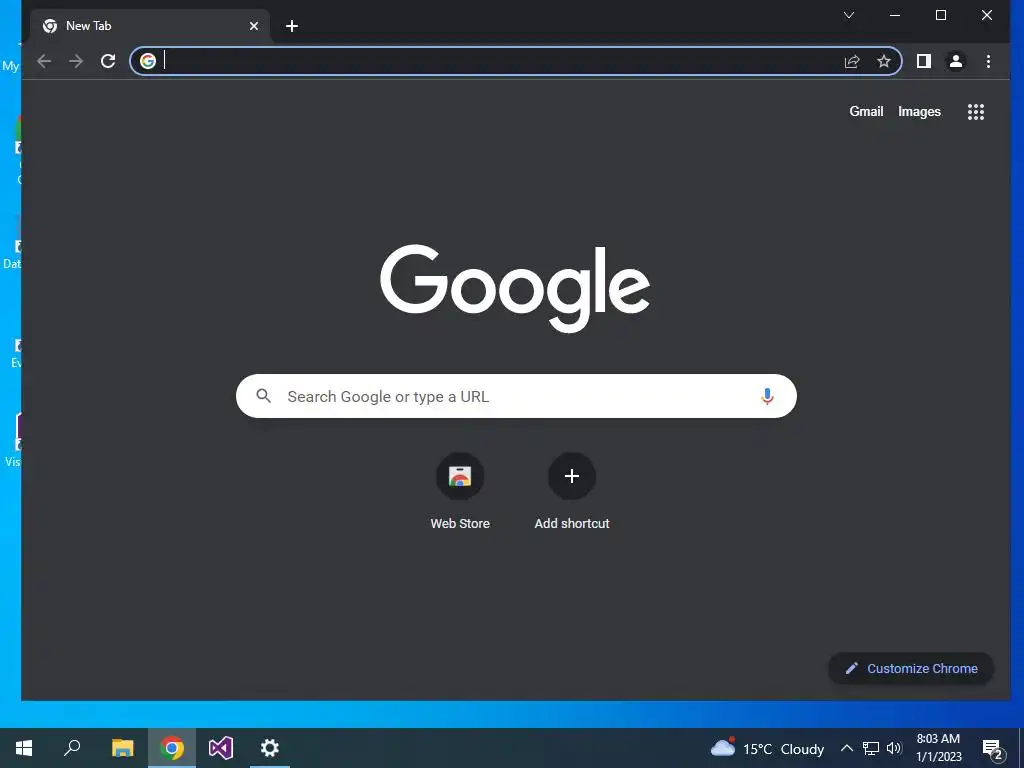
Task: Reload the current page
Action: [108, 61]
